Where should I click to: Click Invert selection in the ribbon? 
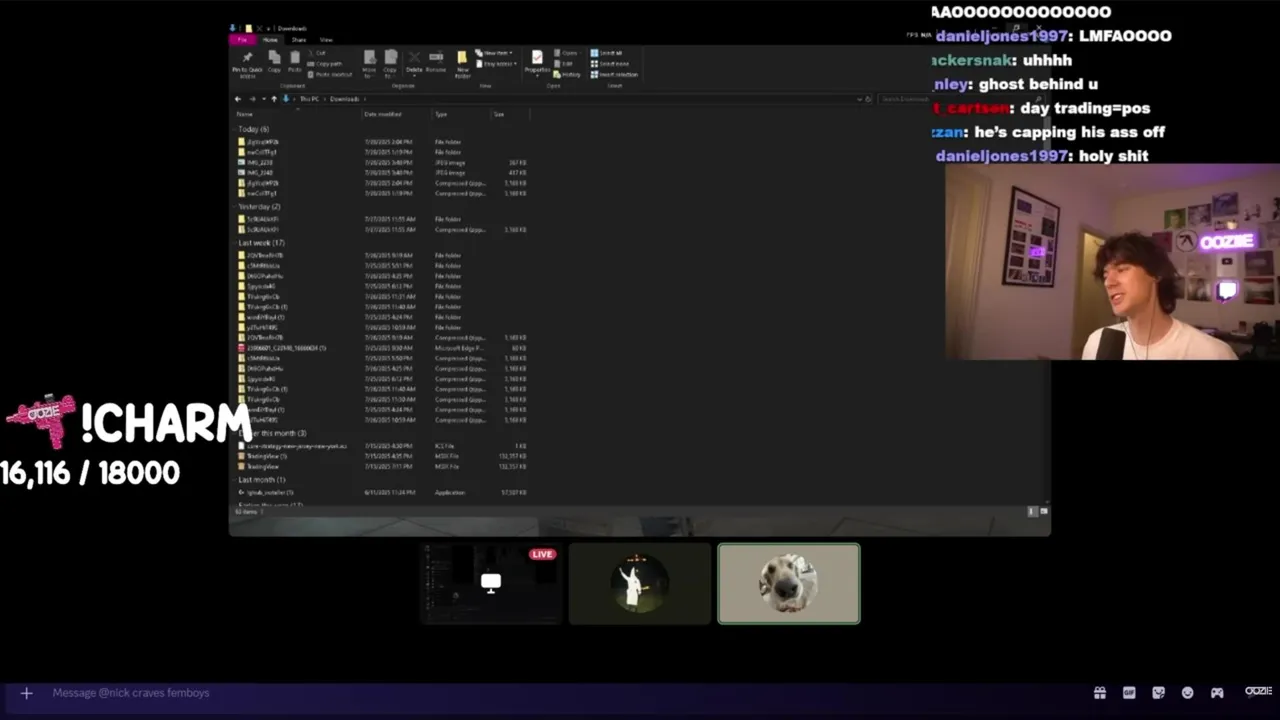614,74
